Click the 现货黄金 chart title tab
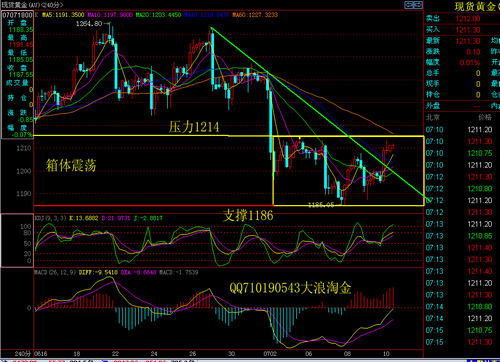 tap(32, 5)
